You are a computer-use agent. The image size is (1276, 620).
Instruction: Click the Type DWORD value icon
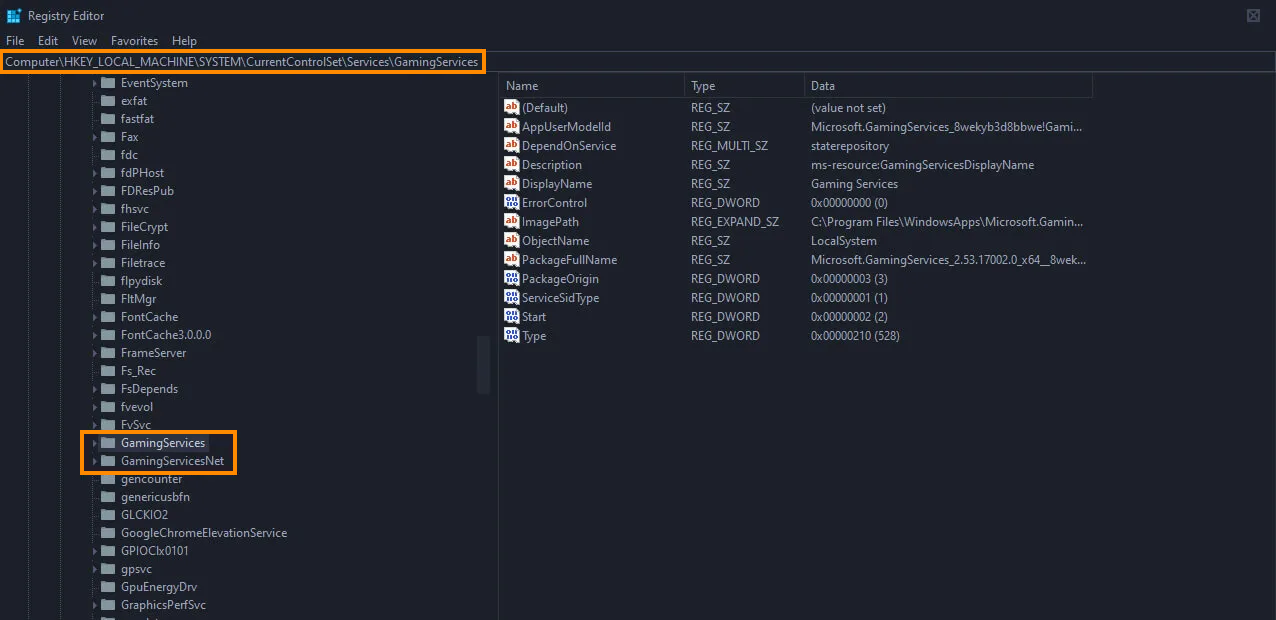512,335
